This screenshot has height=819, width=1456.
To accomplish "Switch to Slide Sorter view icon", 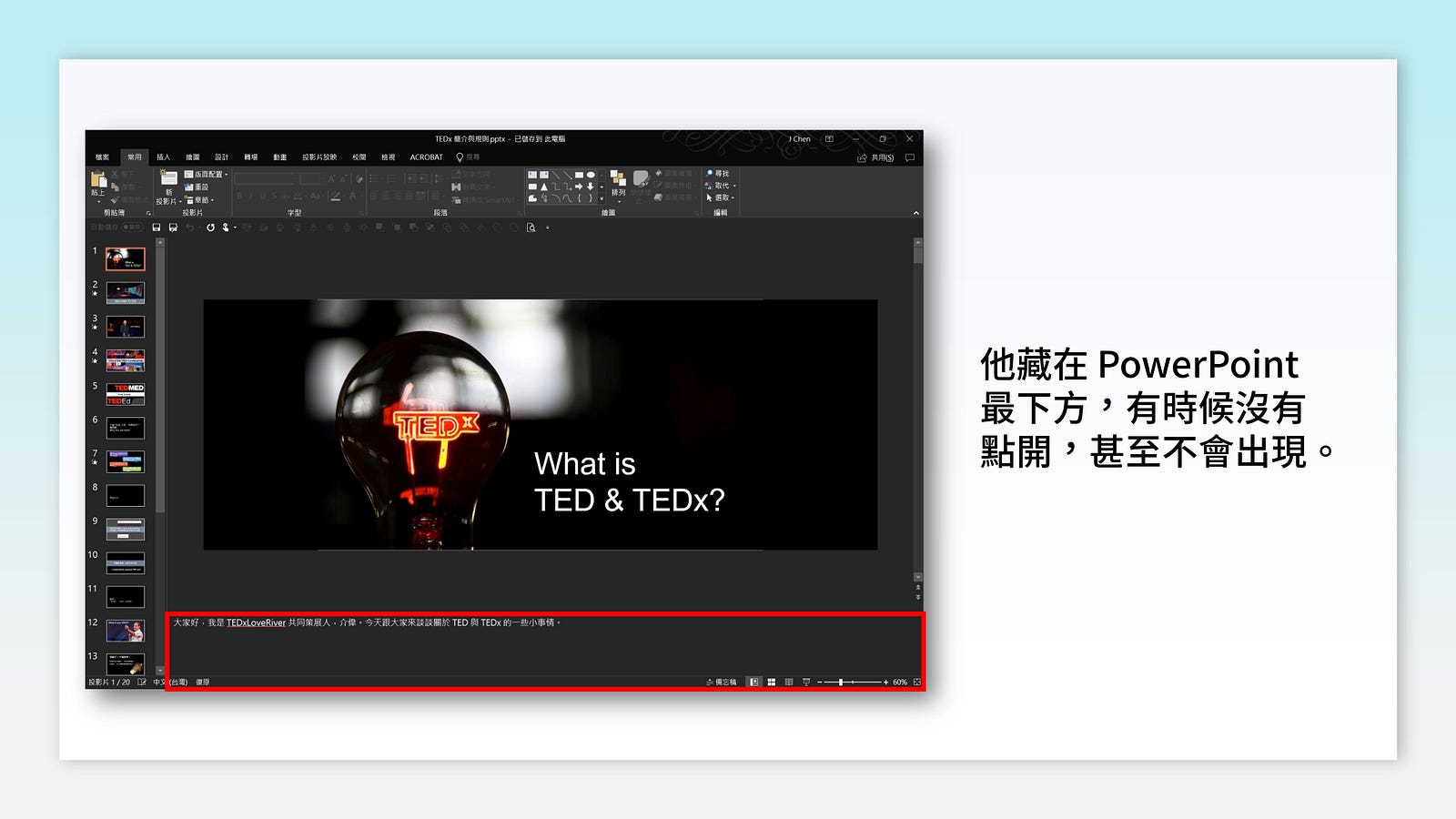I will [771, 682].
